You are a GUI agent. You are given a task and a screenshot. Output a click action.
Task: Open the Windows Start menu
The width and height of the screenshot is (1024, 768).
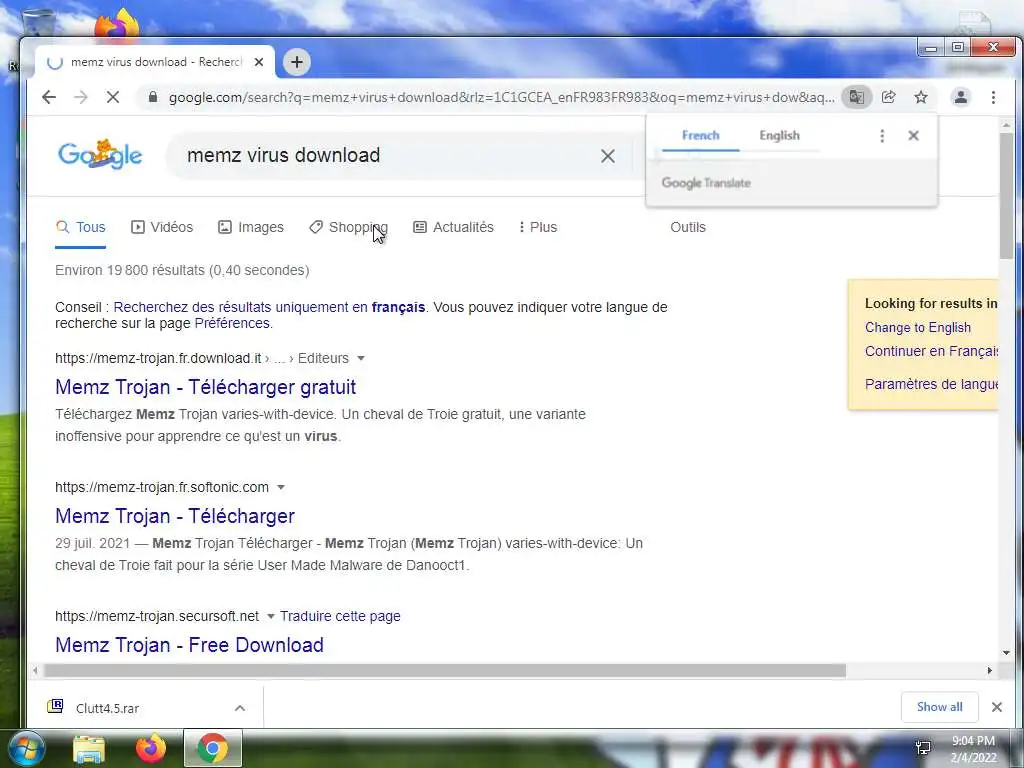(x=25, y=748)
